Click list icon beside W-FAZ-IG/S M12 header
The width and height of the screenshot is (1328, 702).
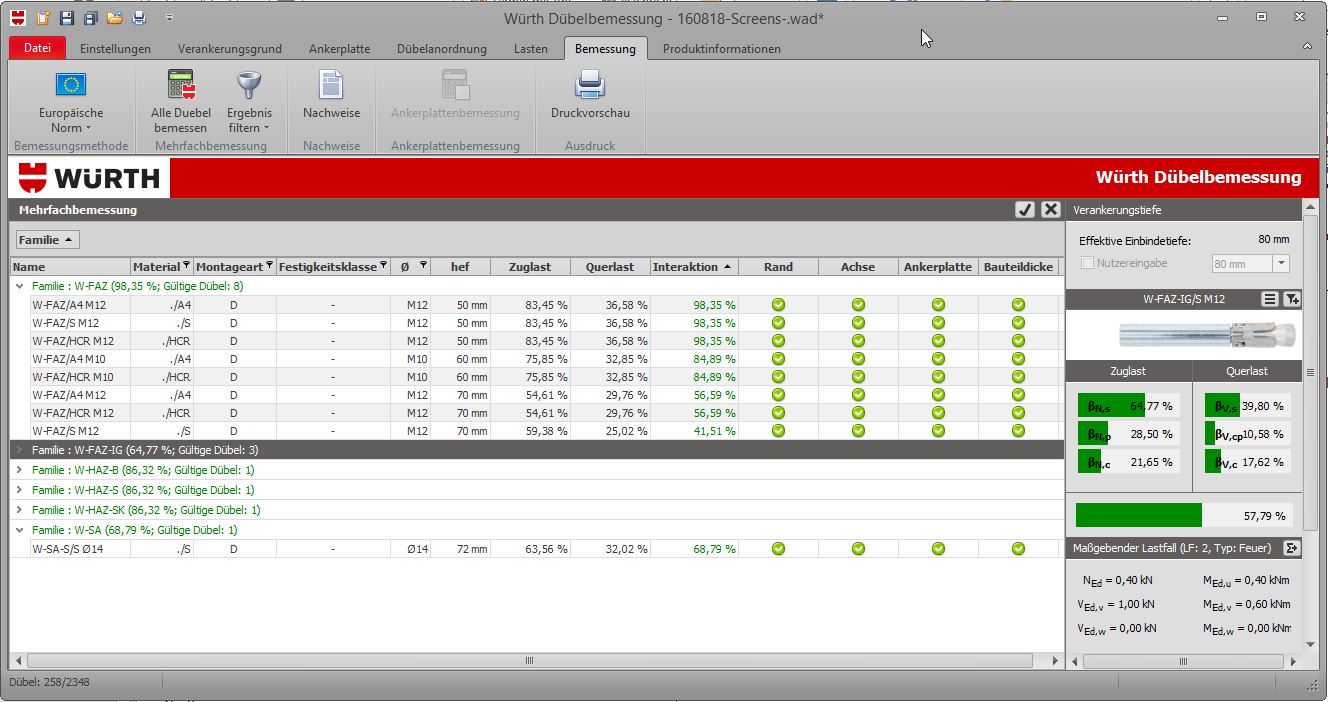point(1269,299)
